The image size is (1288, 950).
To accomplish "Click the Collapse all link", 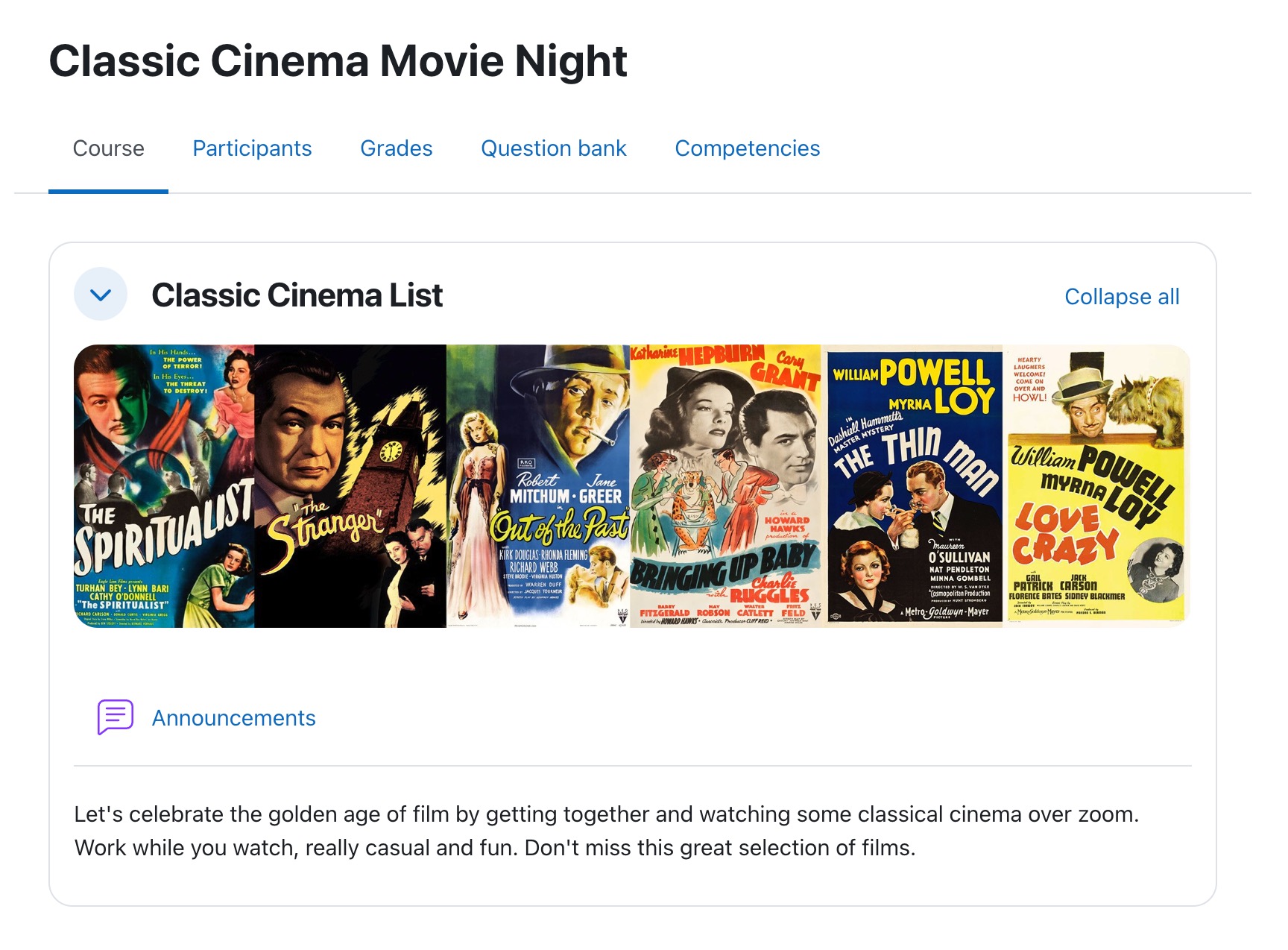I will coord(1121,297).
